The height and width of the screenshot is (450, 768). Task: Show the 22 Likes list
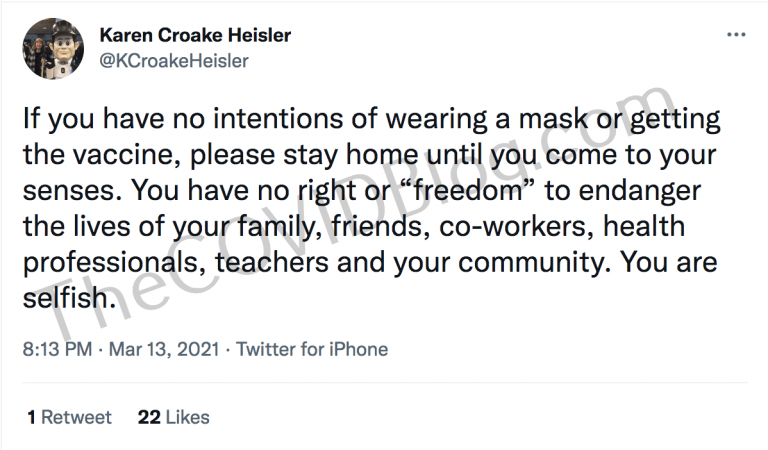173,417
